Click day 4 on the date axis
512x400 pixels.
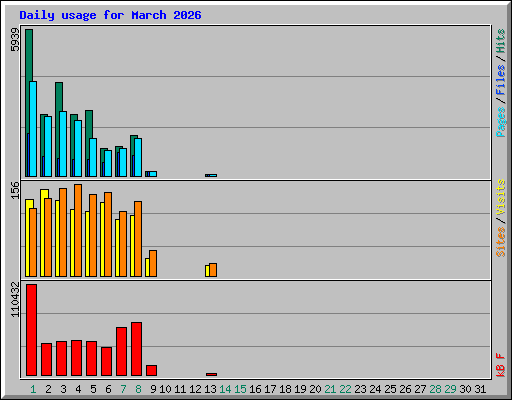coord(78,389)
